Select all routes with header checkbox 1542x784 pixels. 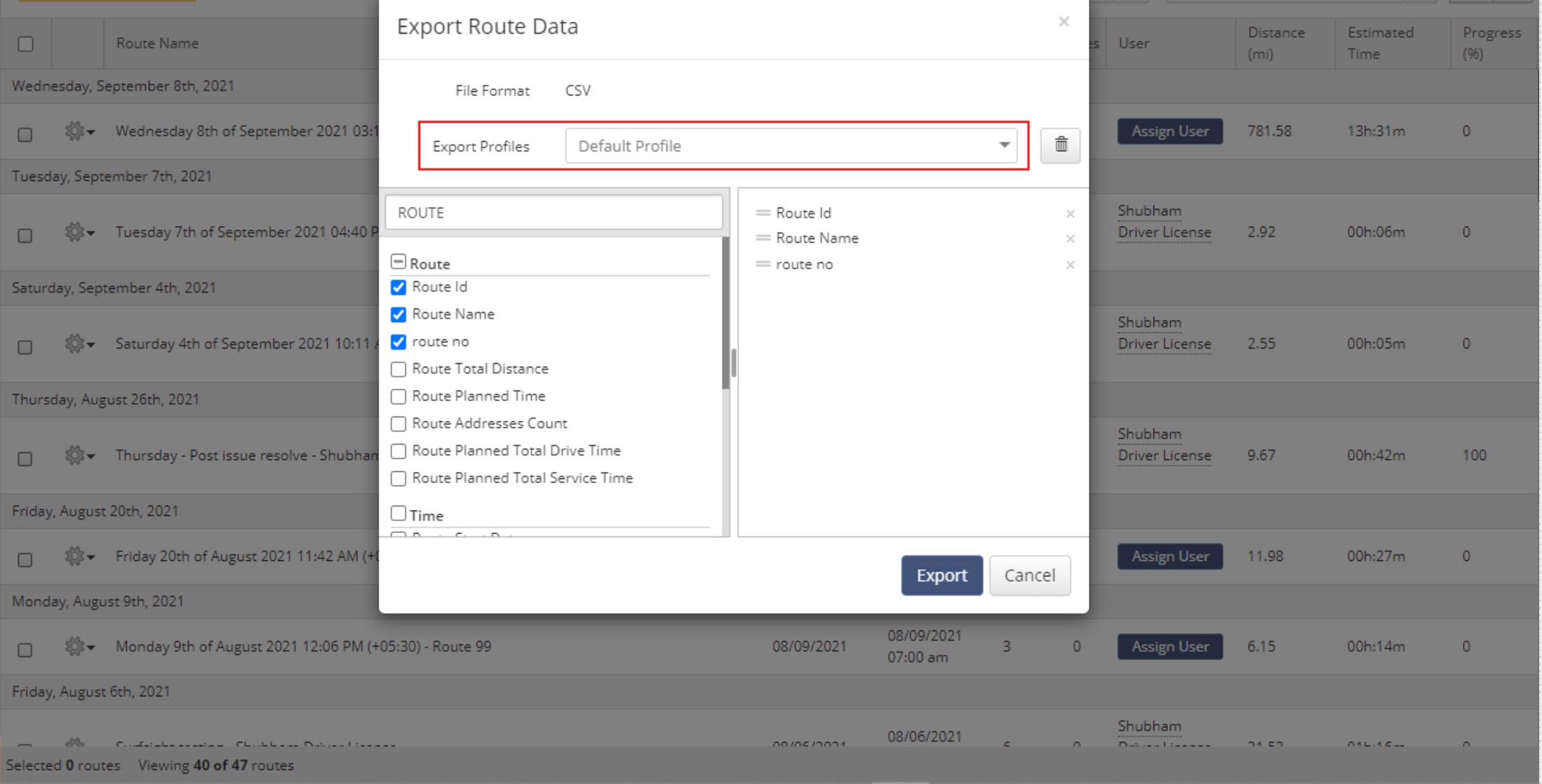26,43
